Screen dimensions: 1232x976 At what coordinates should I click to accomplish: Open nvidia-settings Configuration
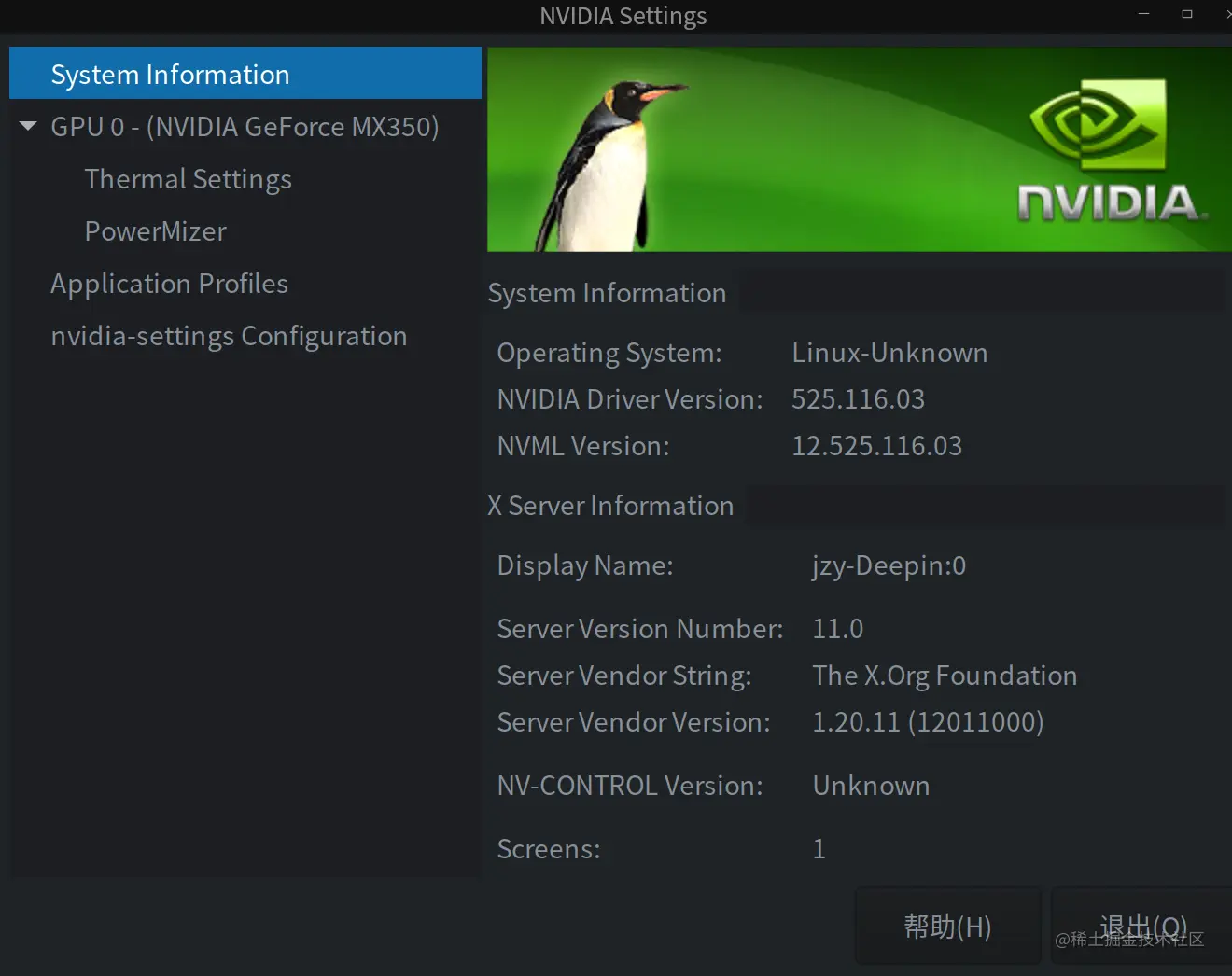click(x=229, y=335)
